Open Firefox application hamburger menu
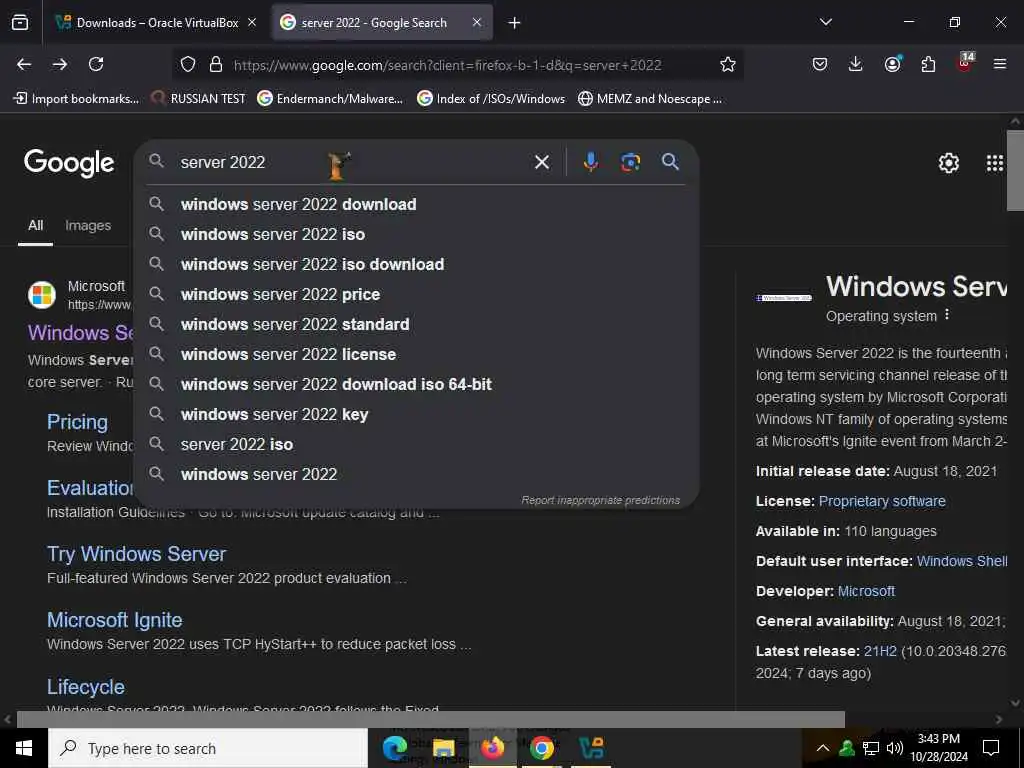This screenshot has height=768, width=1024. click(999, 64)
